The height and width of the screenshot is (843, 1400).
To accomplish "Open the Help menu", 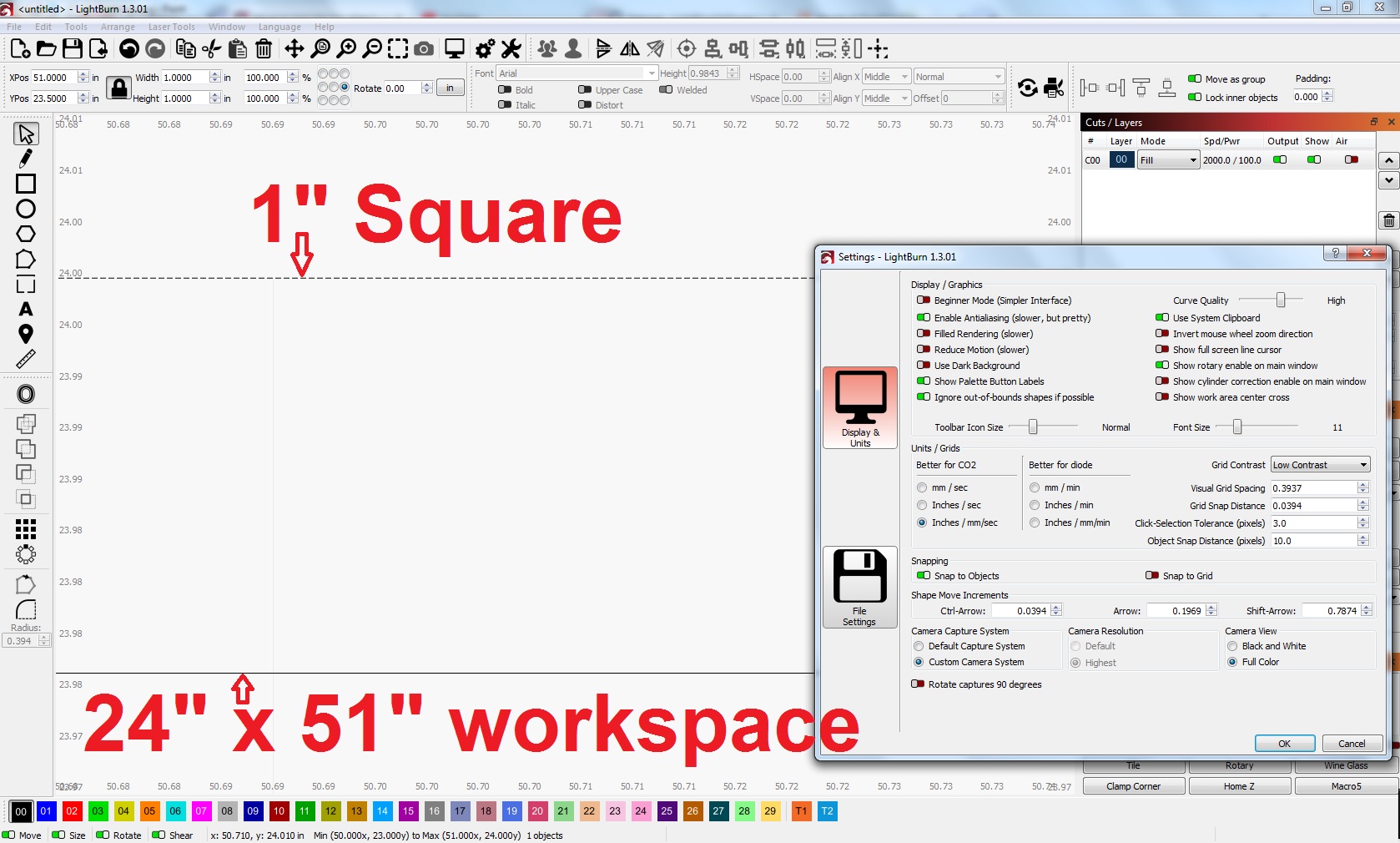I will [325, 27].
